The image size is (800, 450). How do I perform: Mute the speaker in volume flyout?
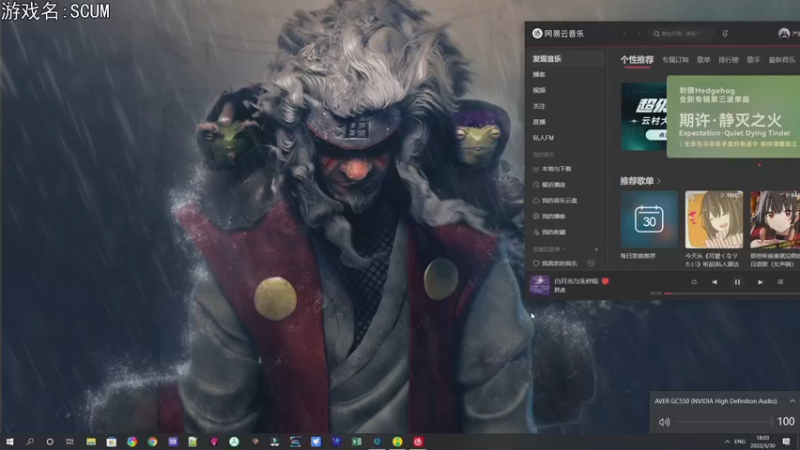pyautogui.click(x=664, y=422)
